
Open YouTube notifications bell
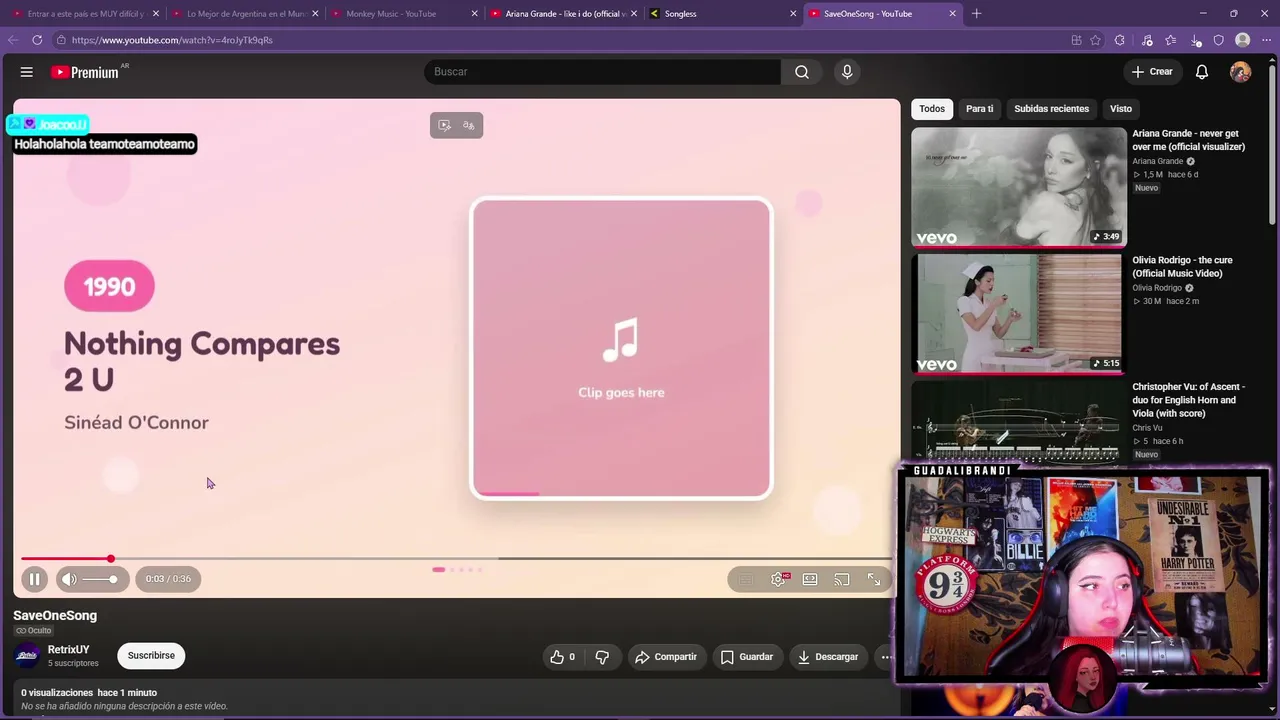point(1202,72)
